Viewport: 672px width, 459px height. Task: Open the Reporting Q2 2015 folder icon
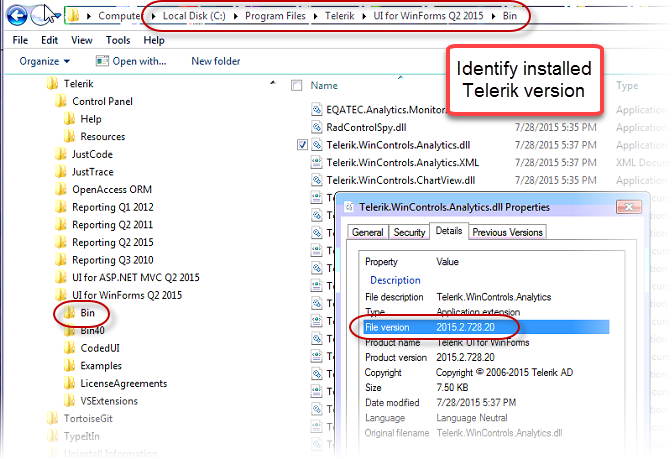tap(61, 242)
